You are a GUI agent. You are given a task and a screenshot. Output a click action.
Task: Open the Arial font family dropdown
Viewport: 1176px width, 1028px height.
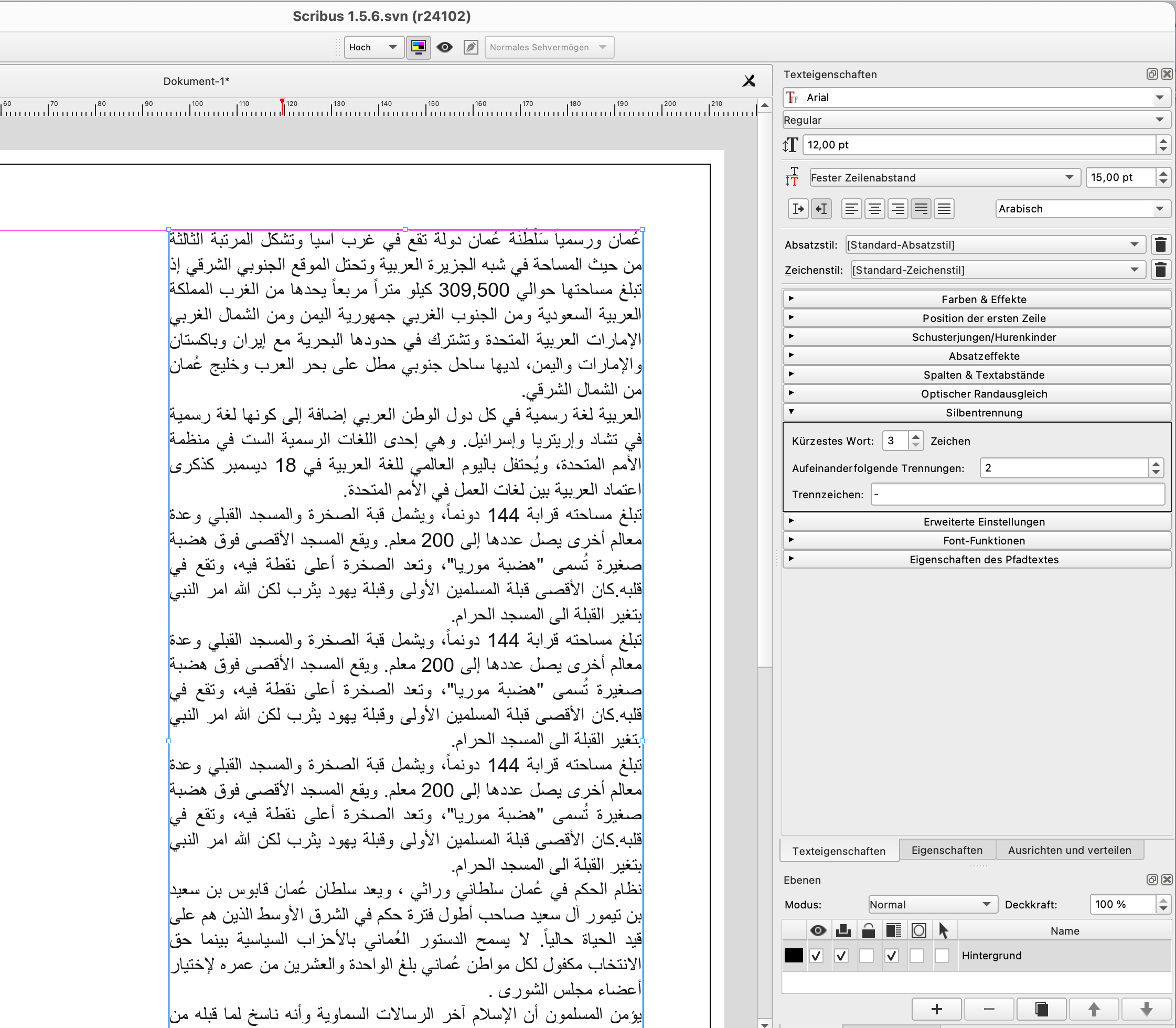[x=976, y=98]
